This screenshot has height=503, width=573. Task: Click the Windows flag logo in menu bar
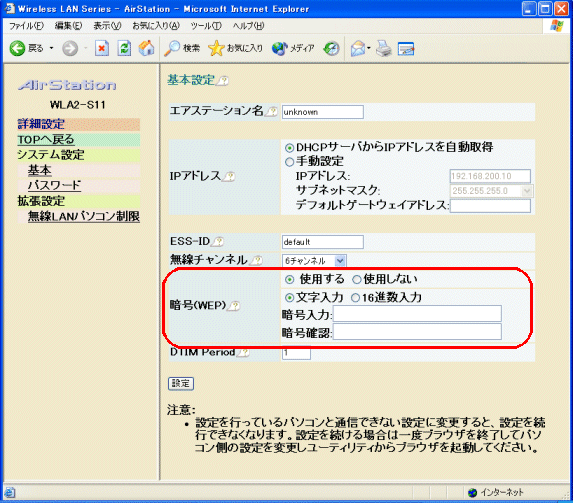pyautogui.click(x=557, y=26)
